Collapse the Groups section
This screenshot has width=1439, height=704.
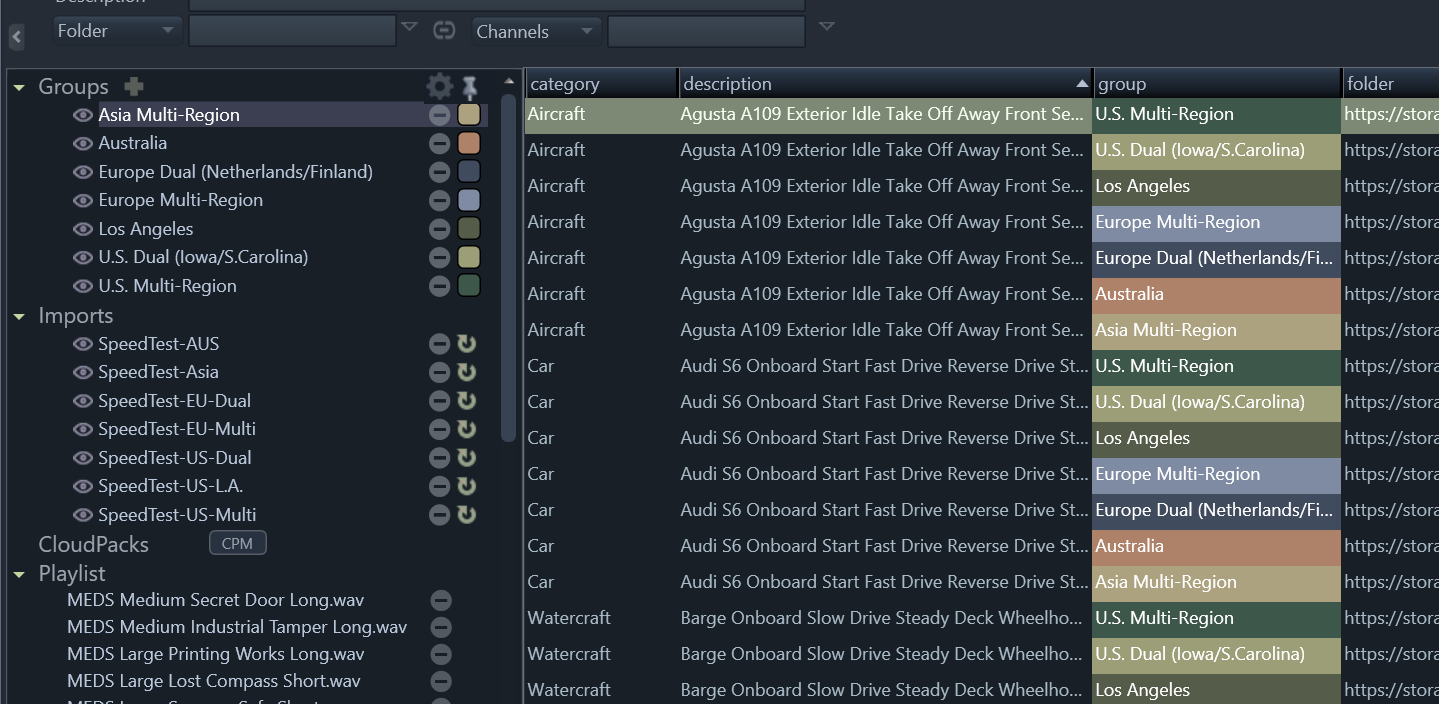pyautogui.click(x=19, y=88)
